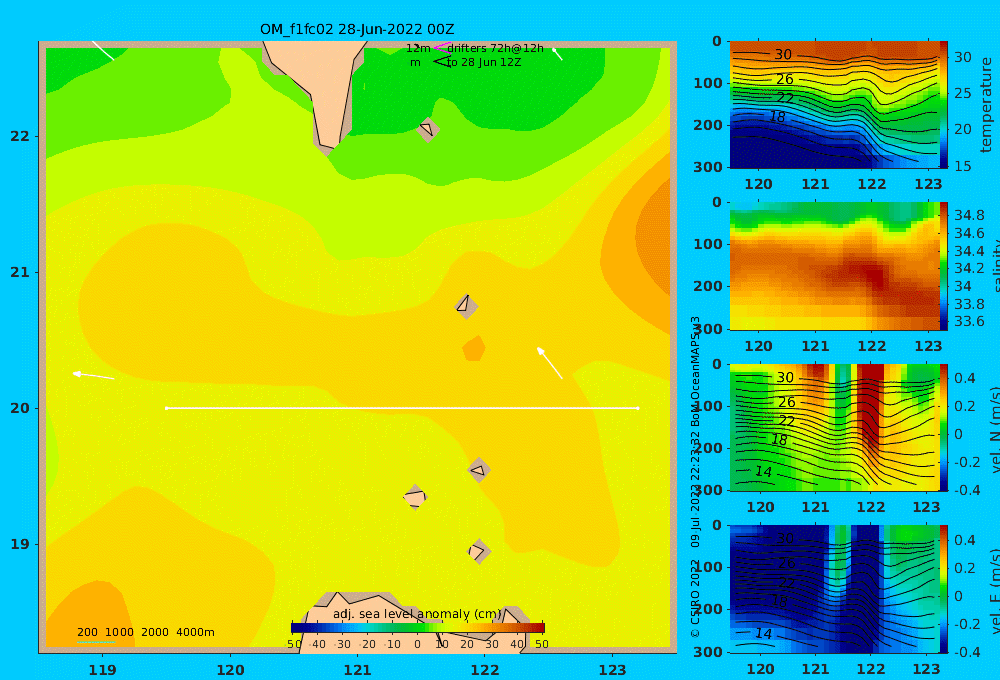Click contour label 30 in temperature panel

pos(783,55)
